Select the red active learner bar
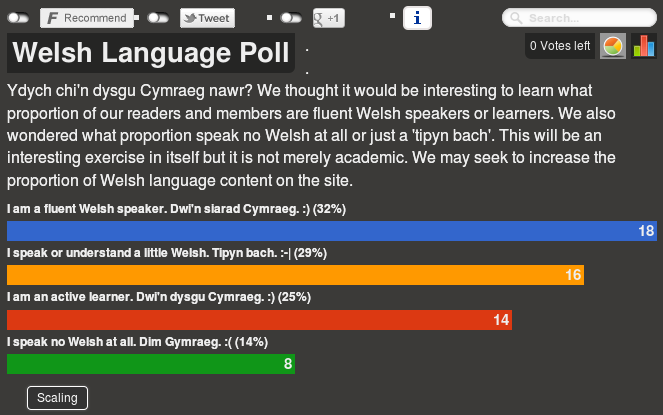The height and width of the screenshot is (415, 663). coord(260,320)
